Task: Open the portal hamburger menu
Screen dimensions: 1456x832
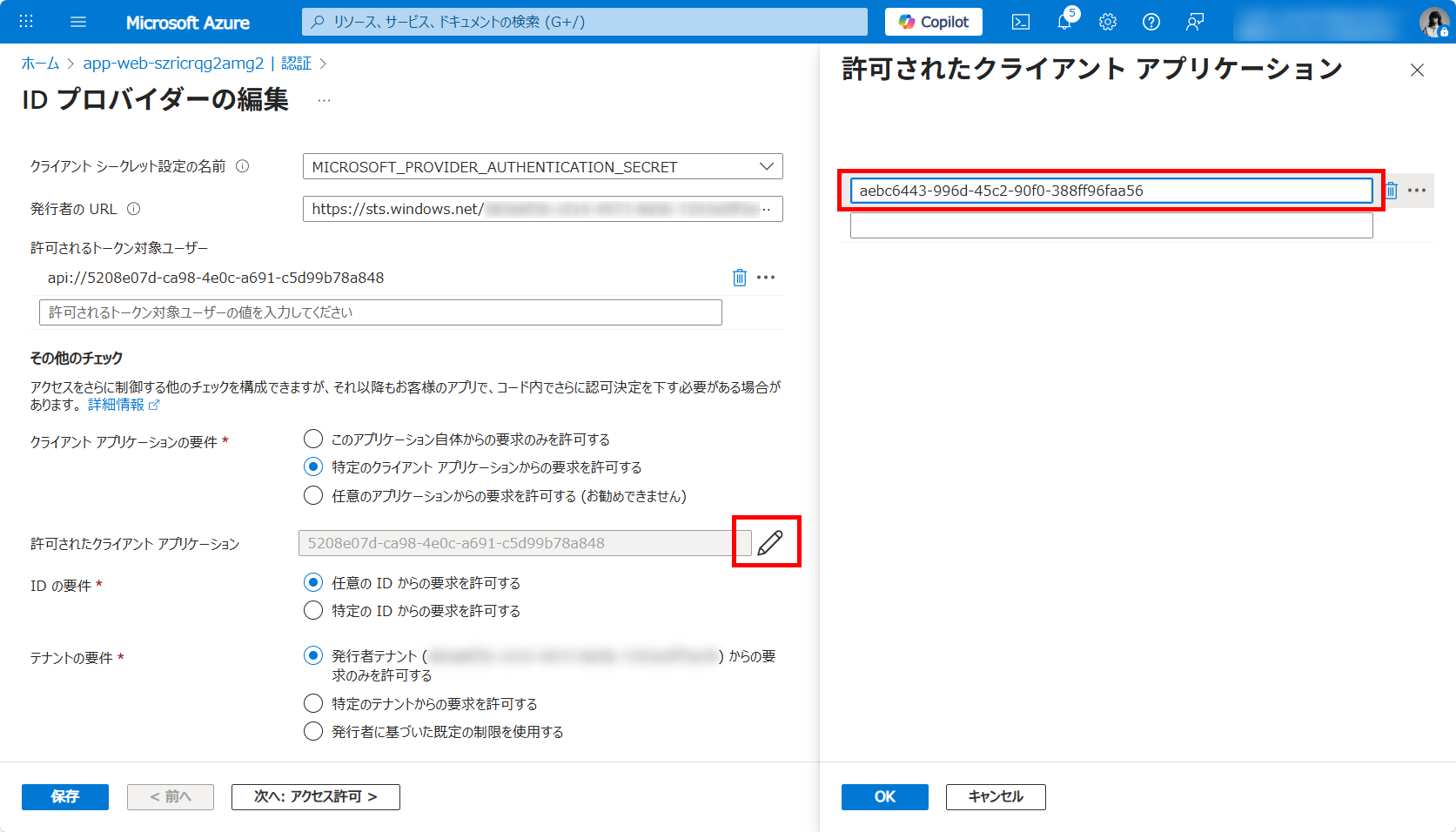Action: point(78,22)
